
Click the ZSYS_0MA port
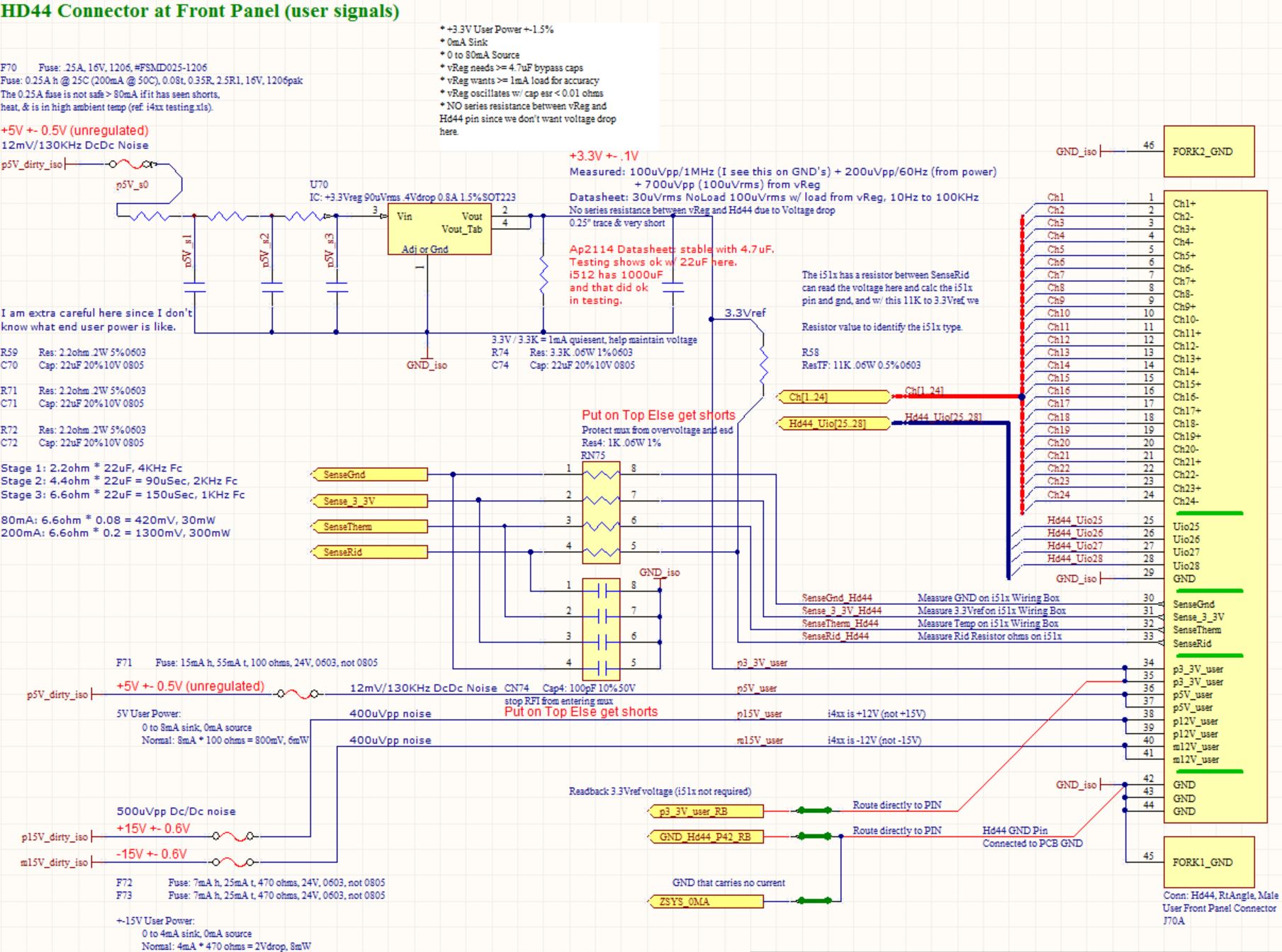click(706, 902)
